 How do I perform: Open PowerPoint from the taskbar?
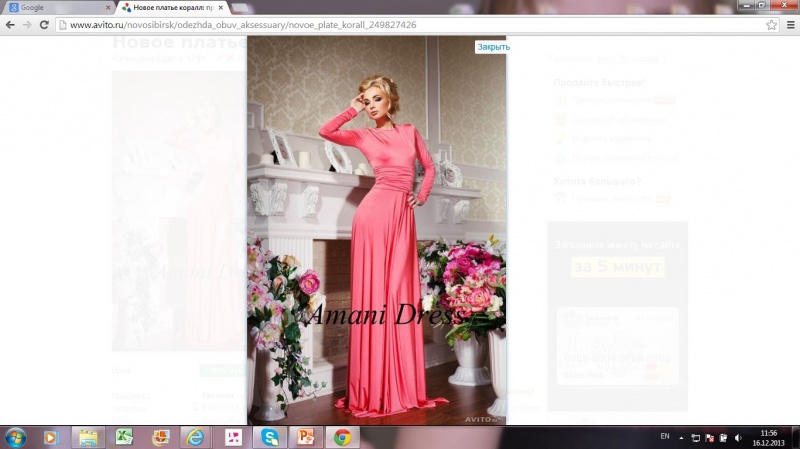click(305, 437)
